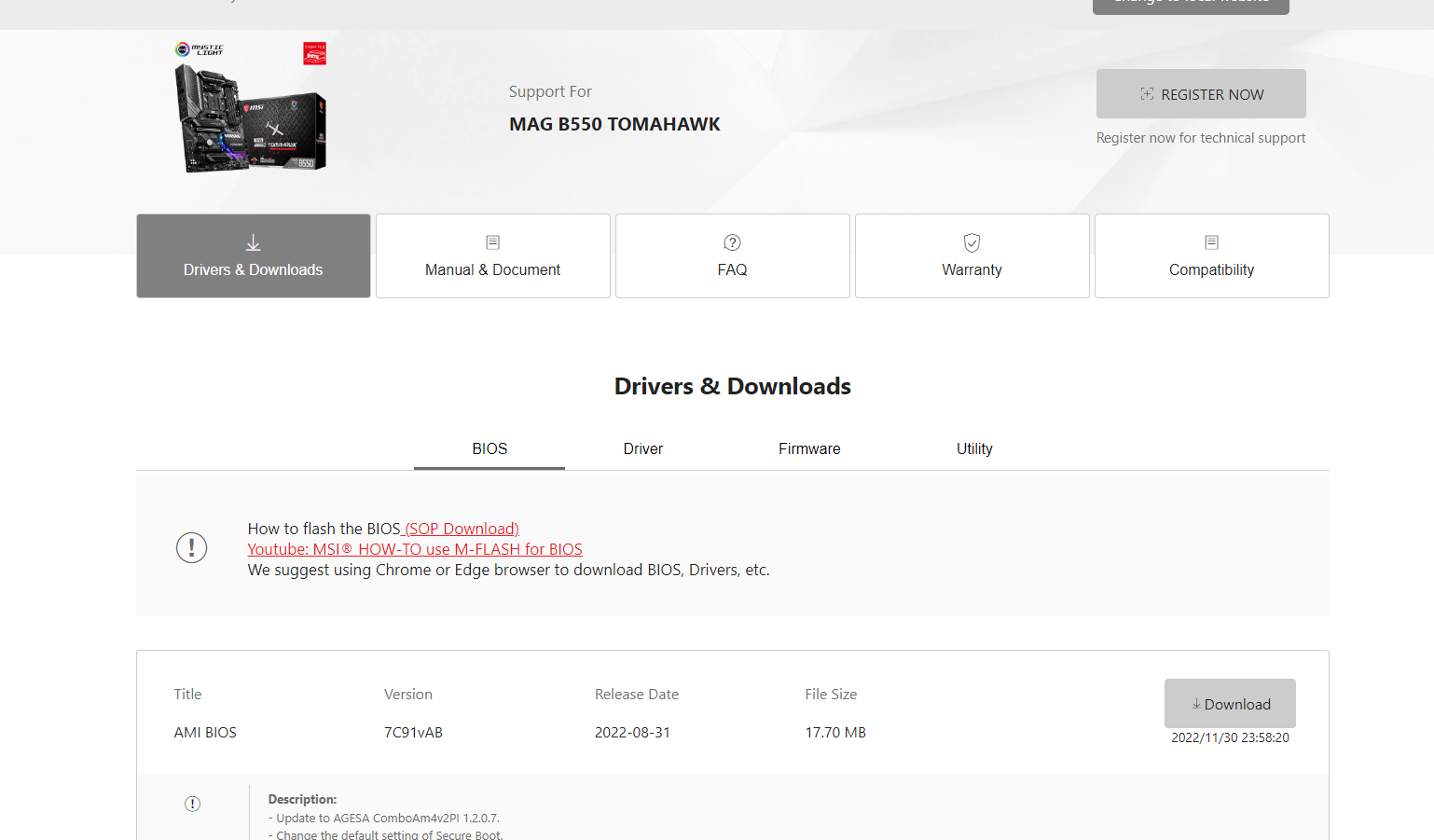
Task: Click the REGISTER NOW button
Action: [x=1201, y=94]
